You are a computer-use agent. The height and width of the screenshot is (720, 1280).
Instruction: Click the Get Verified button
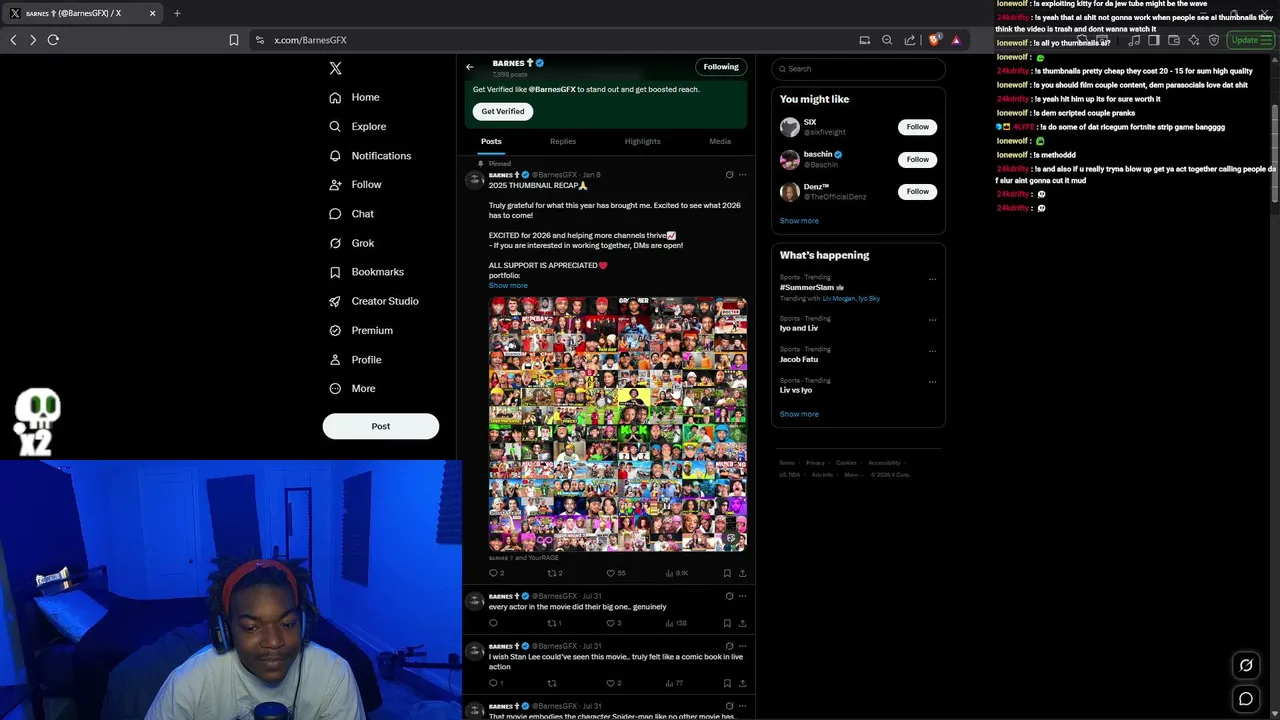tap(503, 111)
